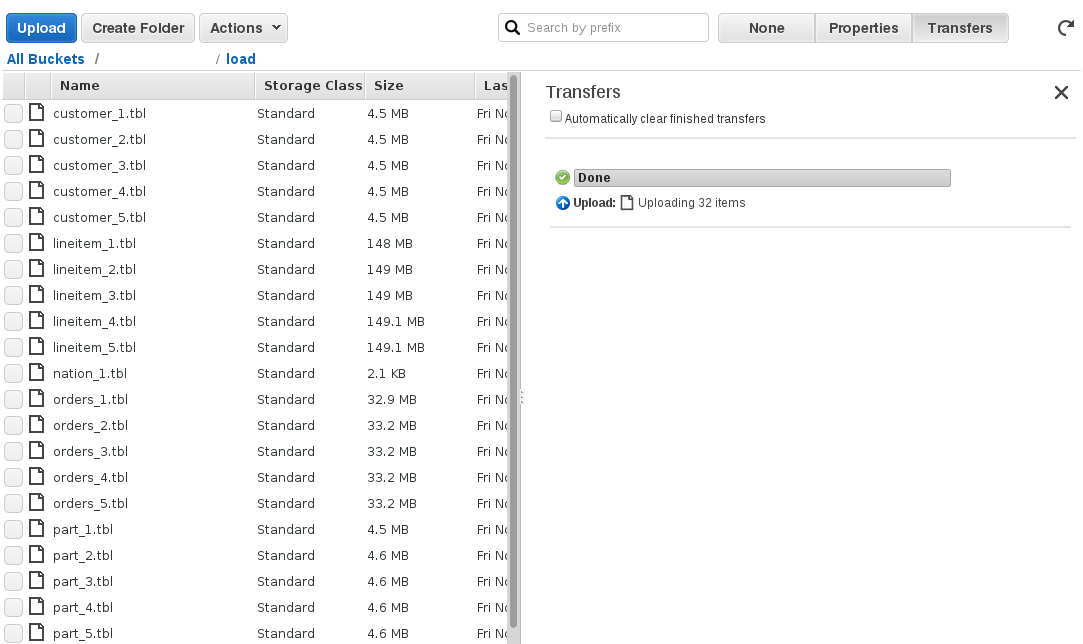This screenshot has height=644, width=1083.
Task: Enable automatically clear finished transfers
Action: [x=556, y=118]
